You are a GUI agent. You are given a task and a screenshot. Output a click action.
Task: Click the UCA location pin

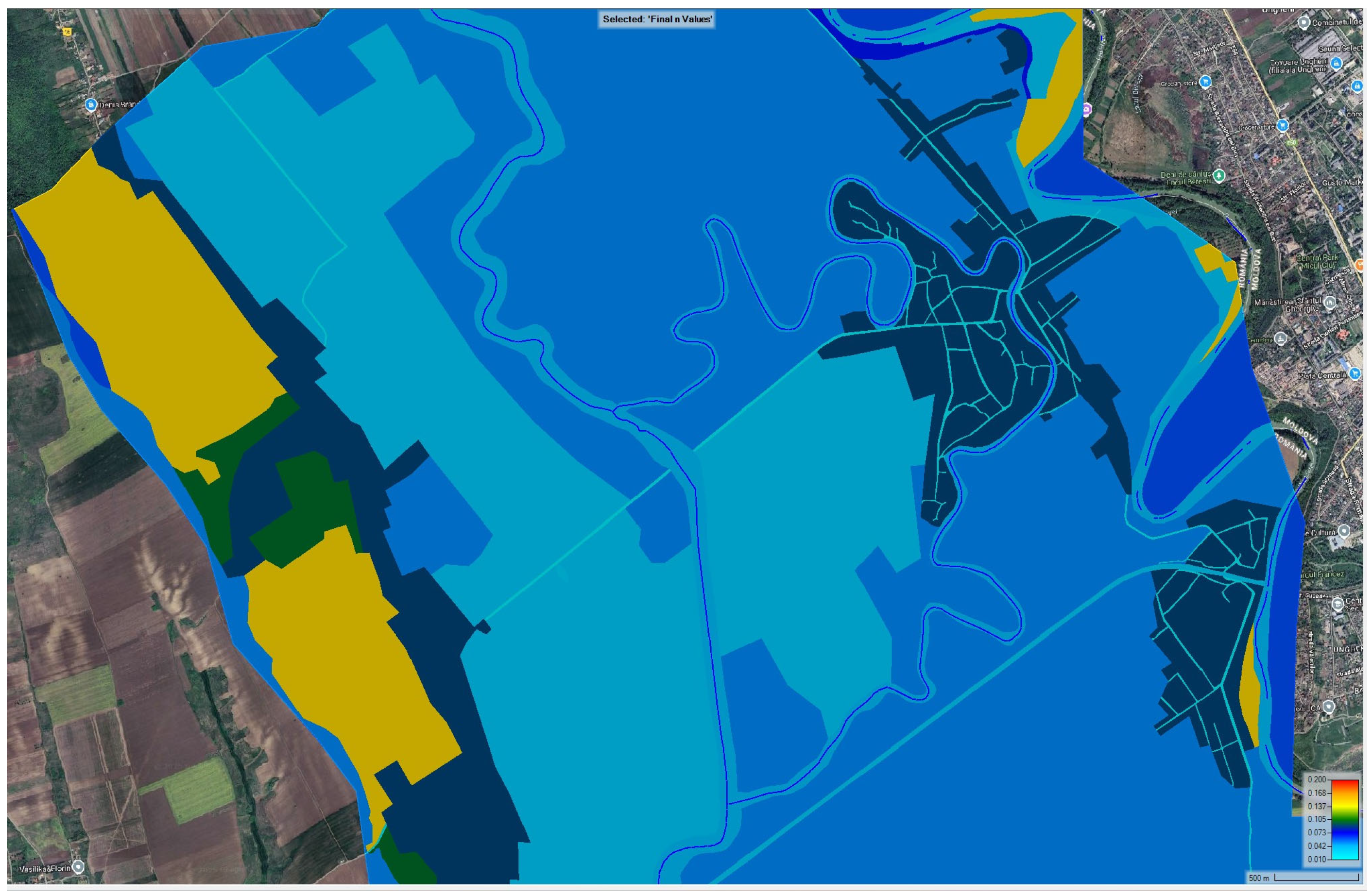click(x=1329, y=706)
